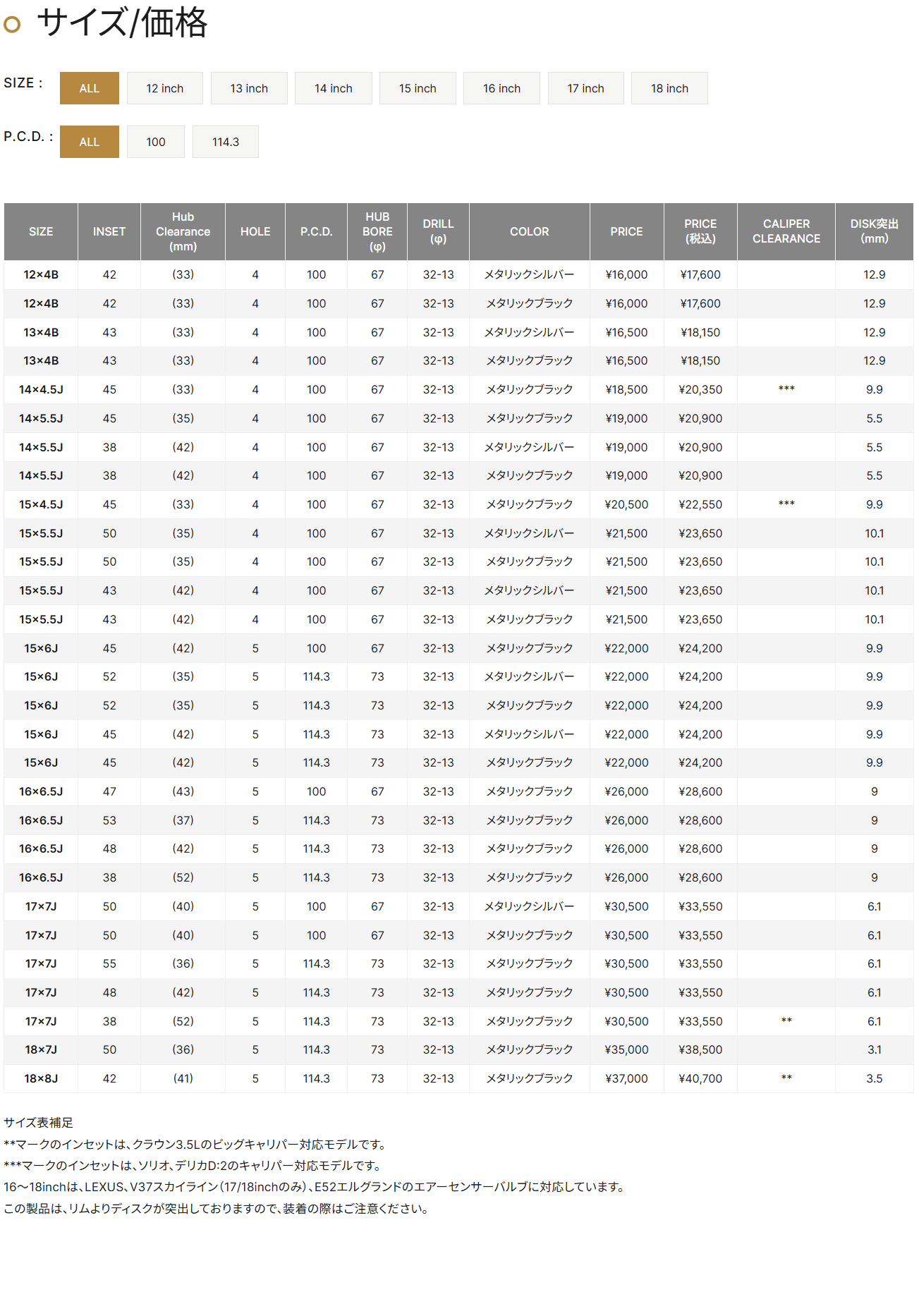Image resolution: width=919 pixels, height=1316 pixels.
Task: Filter P.C.D. by the 100 button
Action: click(x=156, y=142)
